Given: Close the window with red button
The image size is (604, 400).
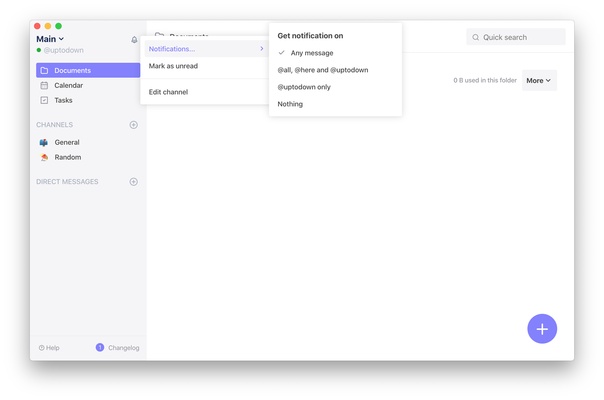Looking at the screenshot, I should 37,26.
